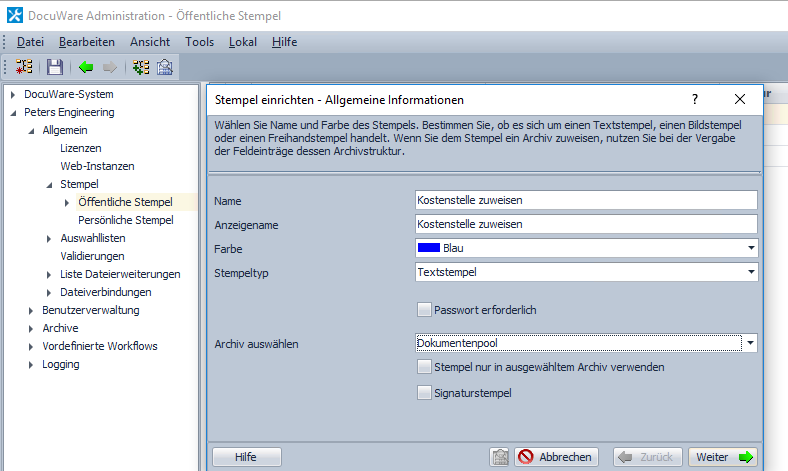This screenshot has width=788, height=471.
Task: Click the stamp icon in main toolbar
Action: coord(165,67)
